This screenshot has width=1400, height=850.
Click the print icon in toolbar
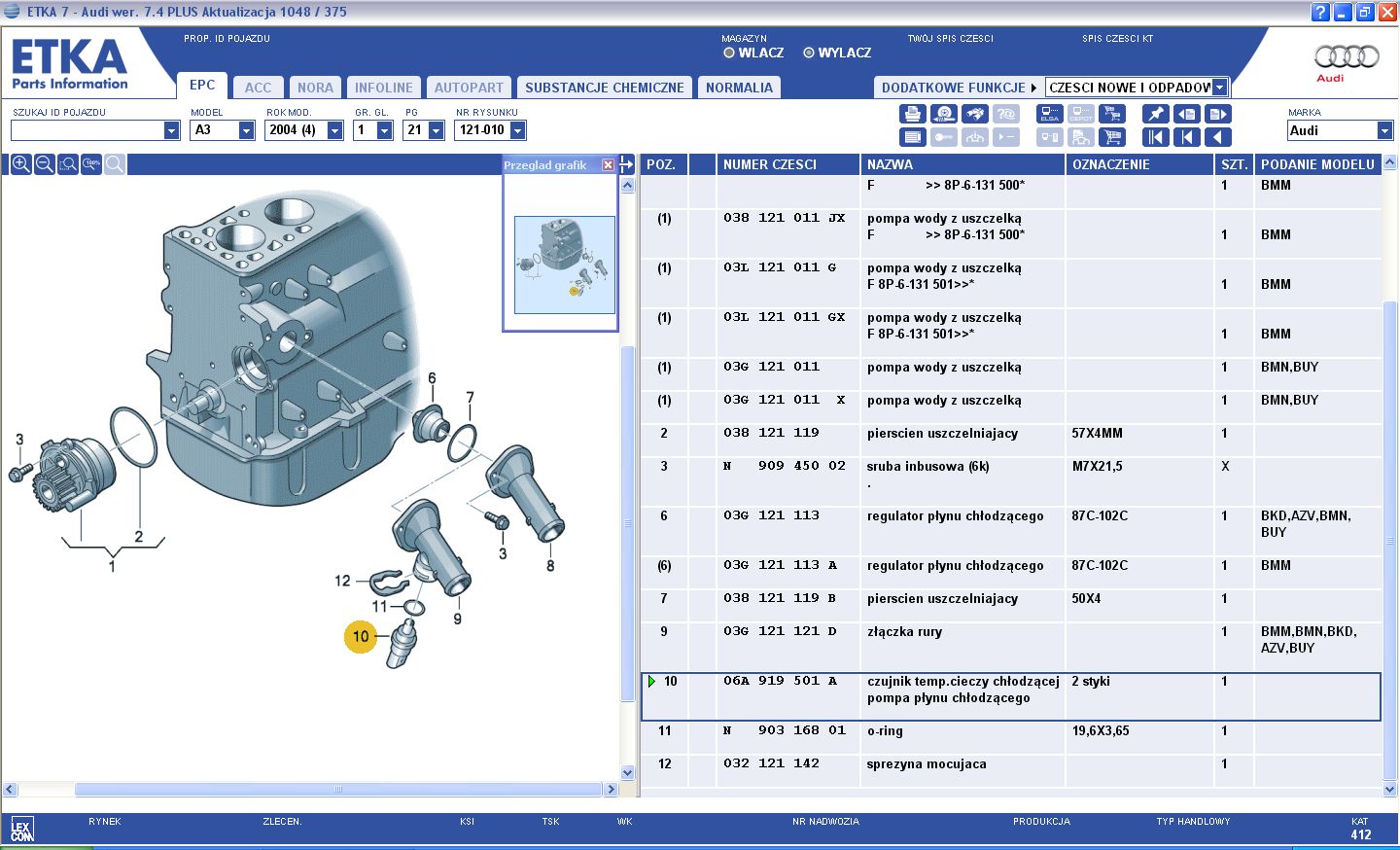coord(913,114)
